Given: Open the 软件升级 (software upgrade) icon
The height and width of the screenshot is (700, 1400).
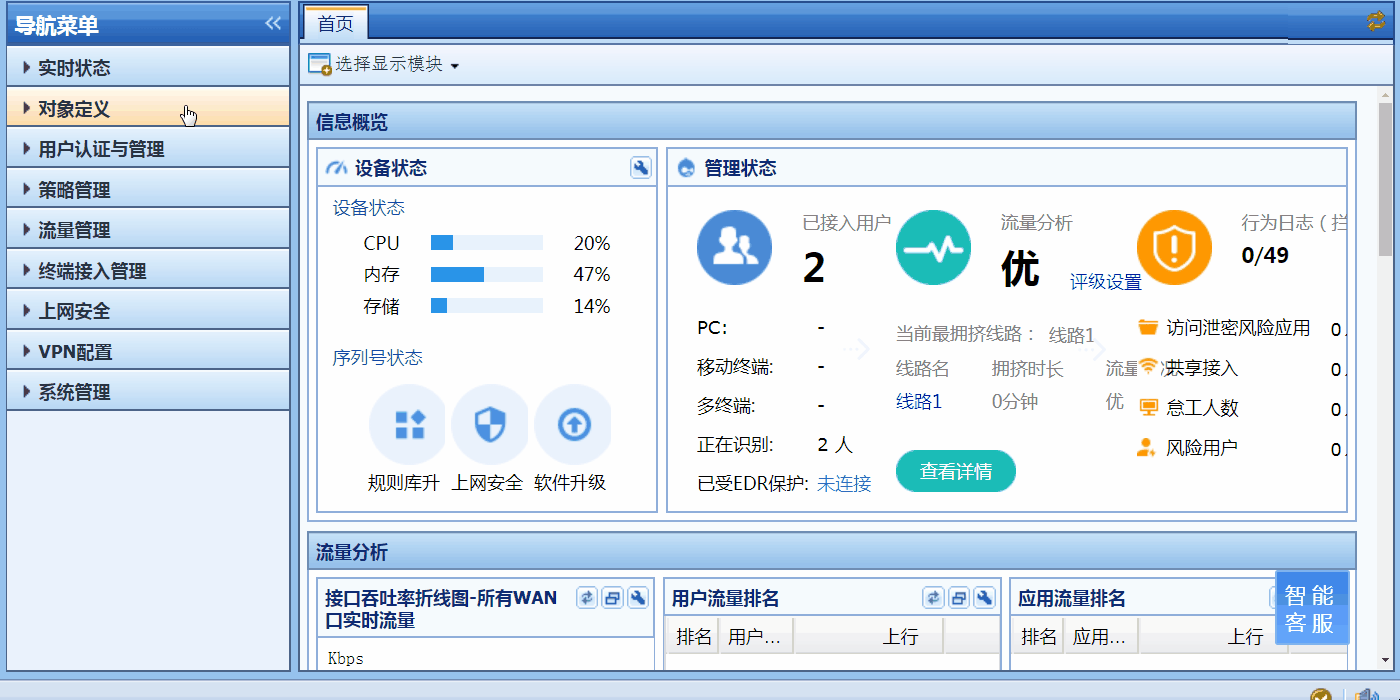Looking at the screenshot, I should pyautogui.click(x=572, y=424).
